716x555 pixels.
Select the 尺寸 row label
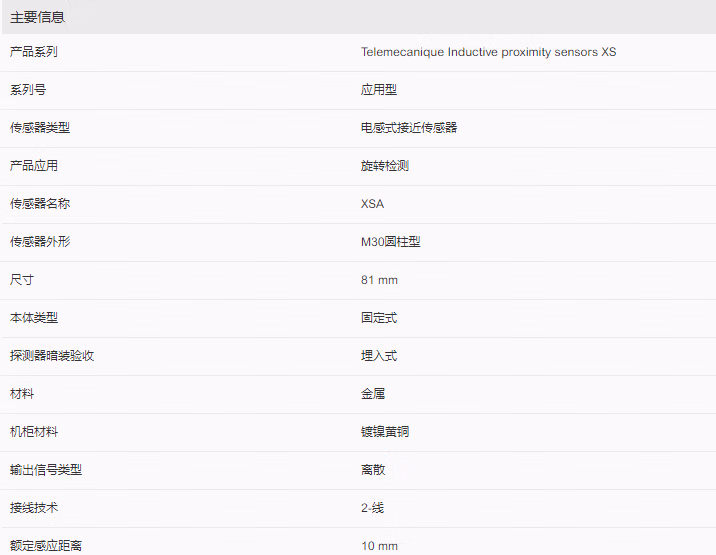tap(22, 280)
